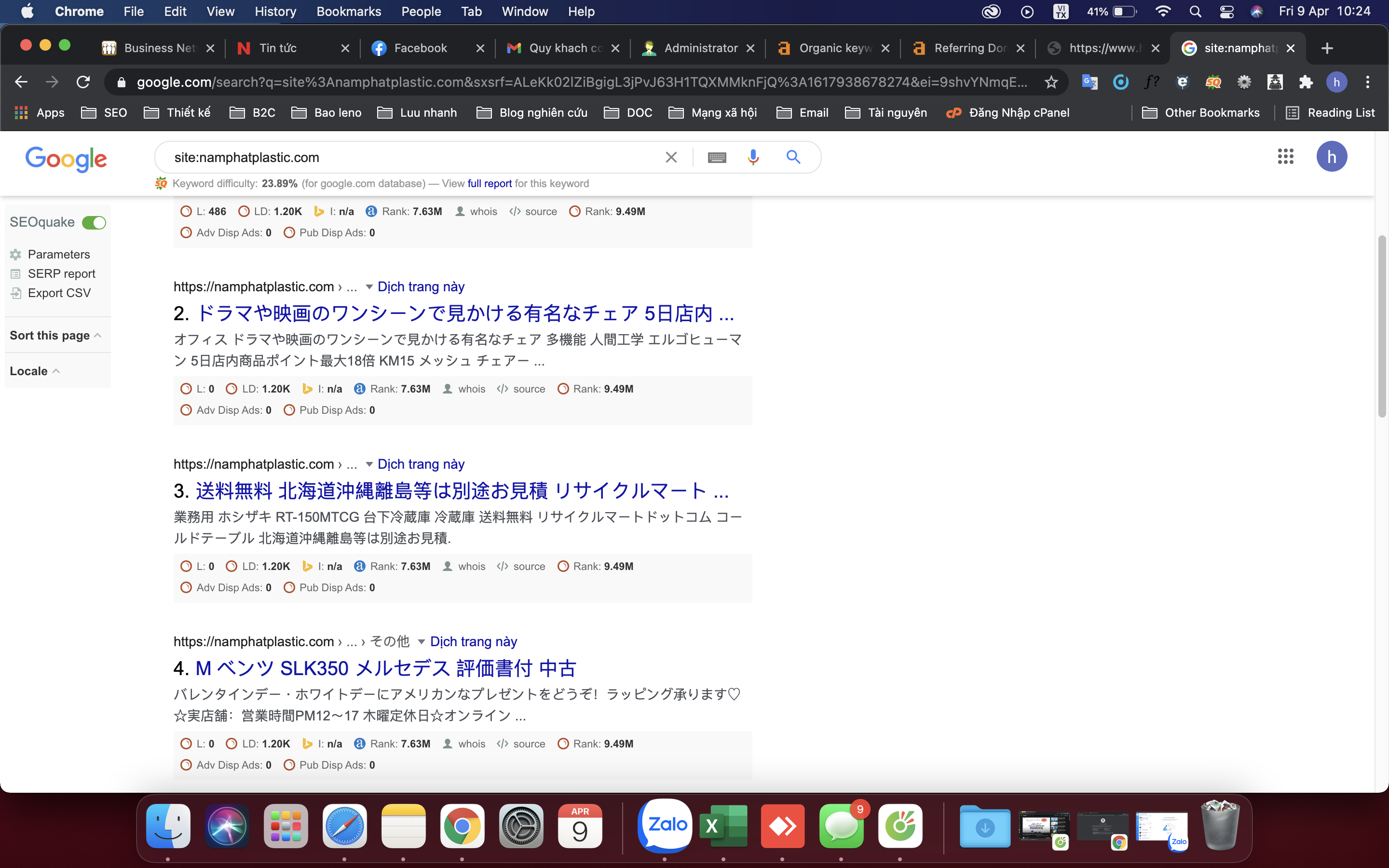Click the Google logo
The width and height of the screenshot is (1389, 868).
click(x=66, y=159)
